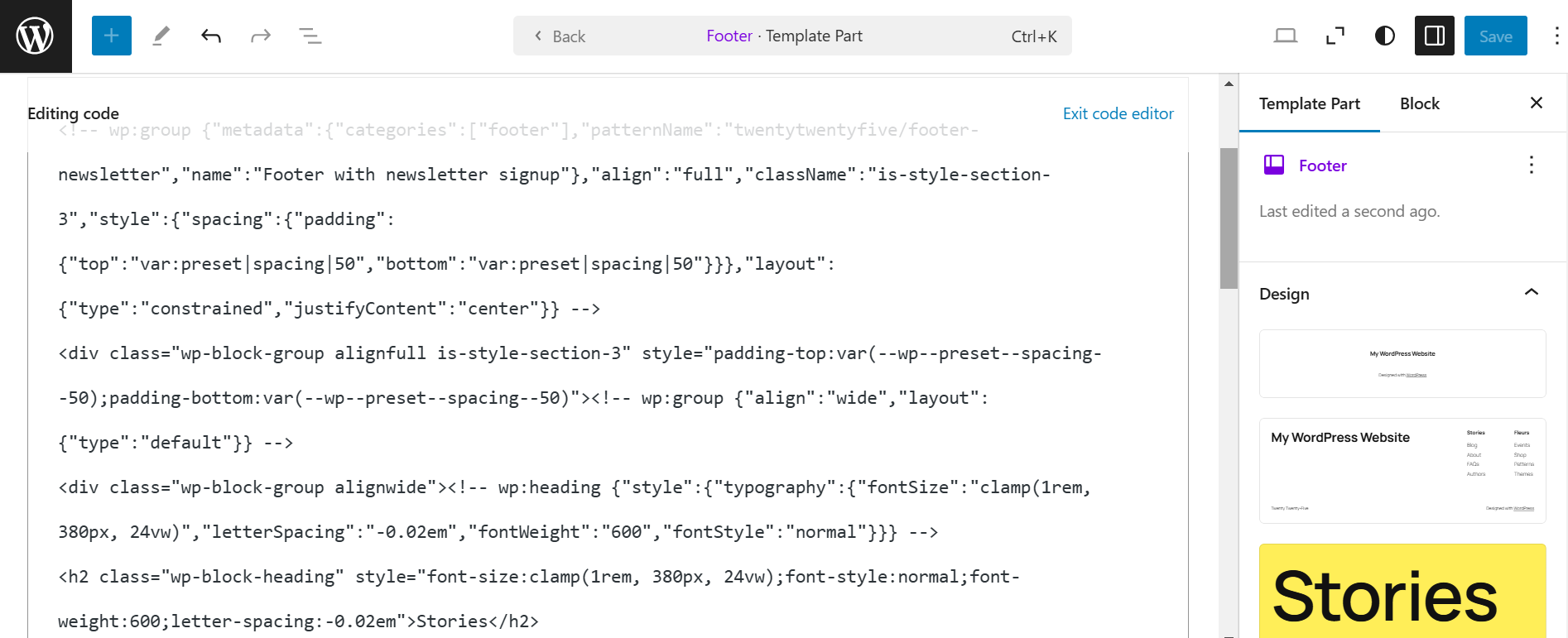Save the footer template part
Viewport: 1568px width, 638px height.
click(1496, 36)
